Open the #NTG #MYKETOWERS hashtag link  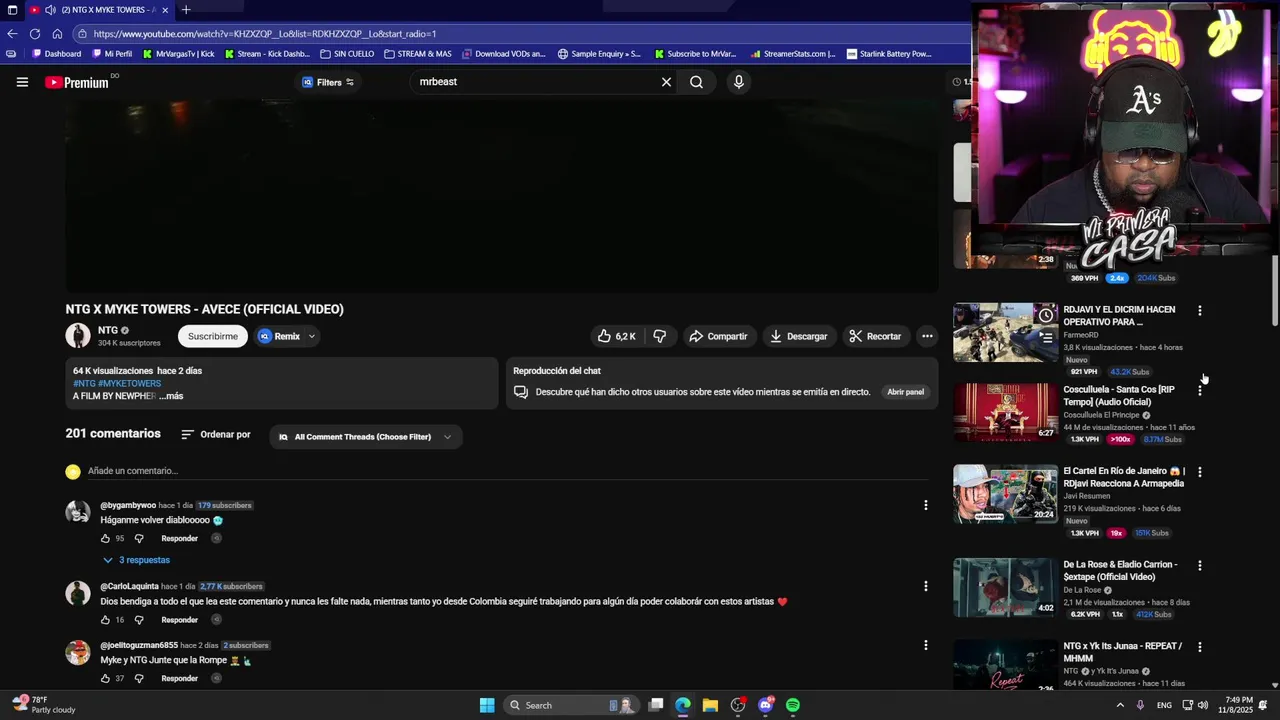coord(117,383)
